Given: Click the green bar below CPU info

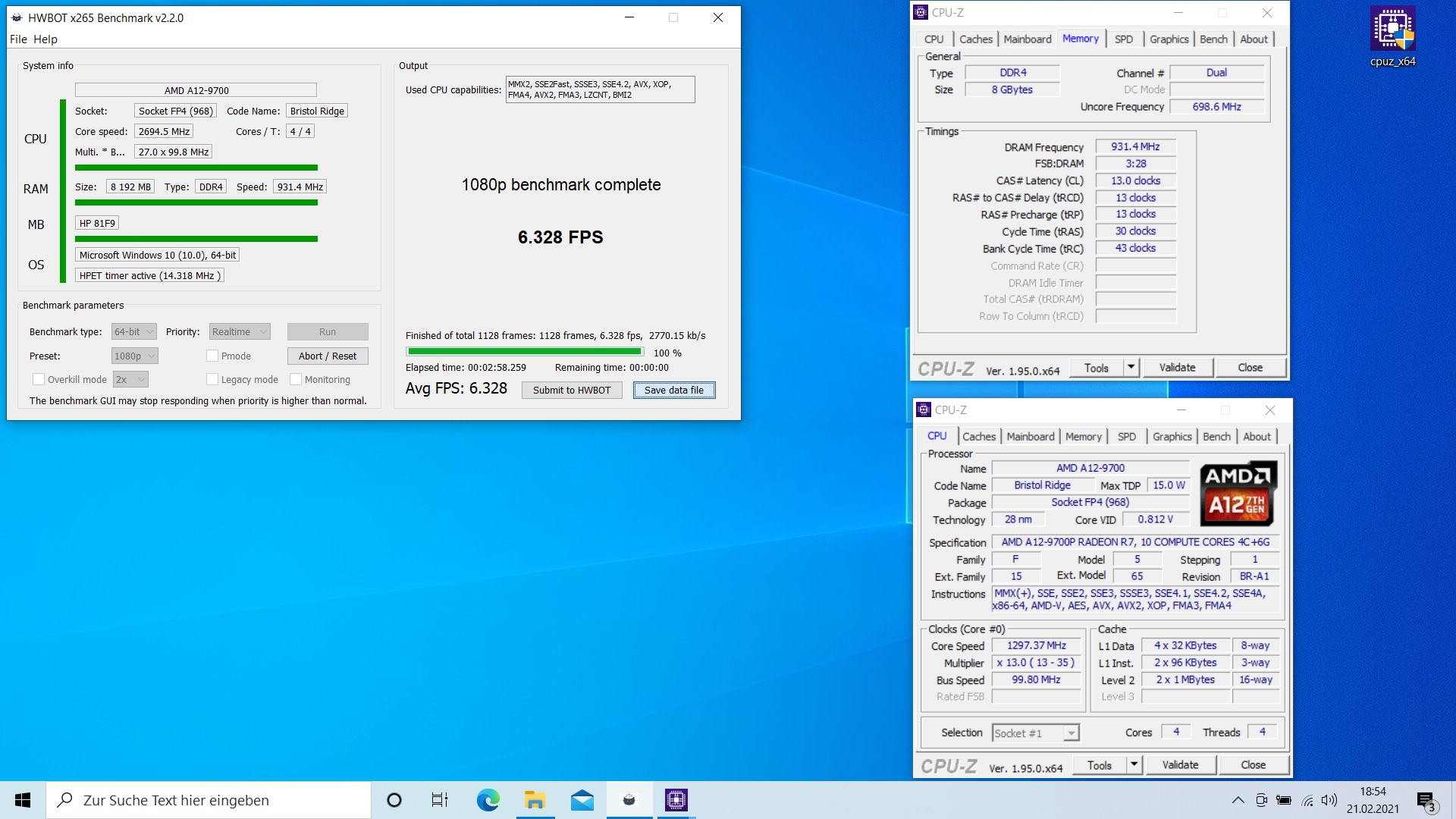Looking at the screenshot, I should (196, 168).
